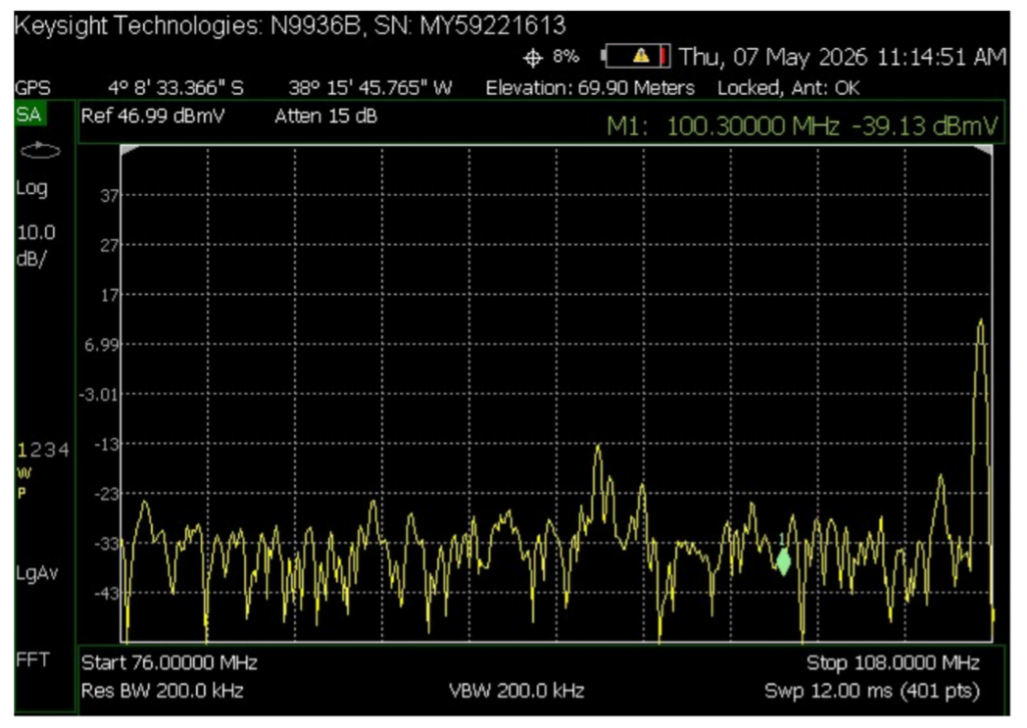1027x728 pixels.
Task: Select trace 1 in trace list
Action: (22, 450)
